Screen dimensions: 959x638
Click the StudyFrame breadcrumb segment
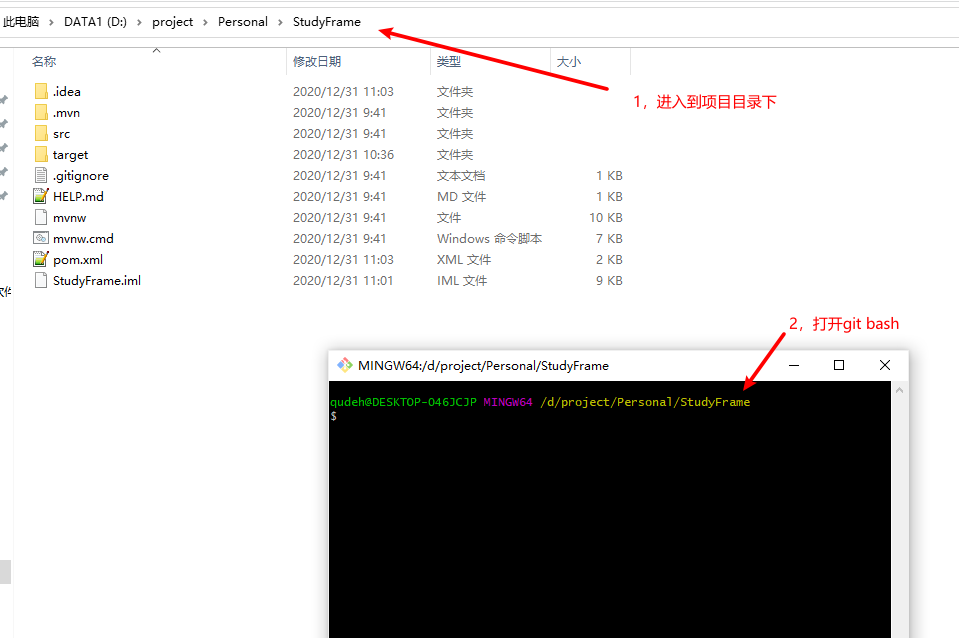point(327,22)
